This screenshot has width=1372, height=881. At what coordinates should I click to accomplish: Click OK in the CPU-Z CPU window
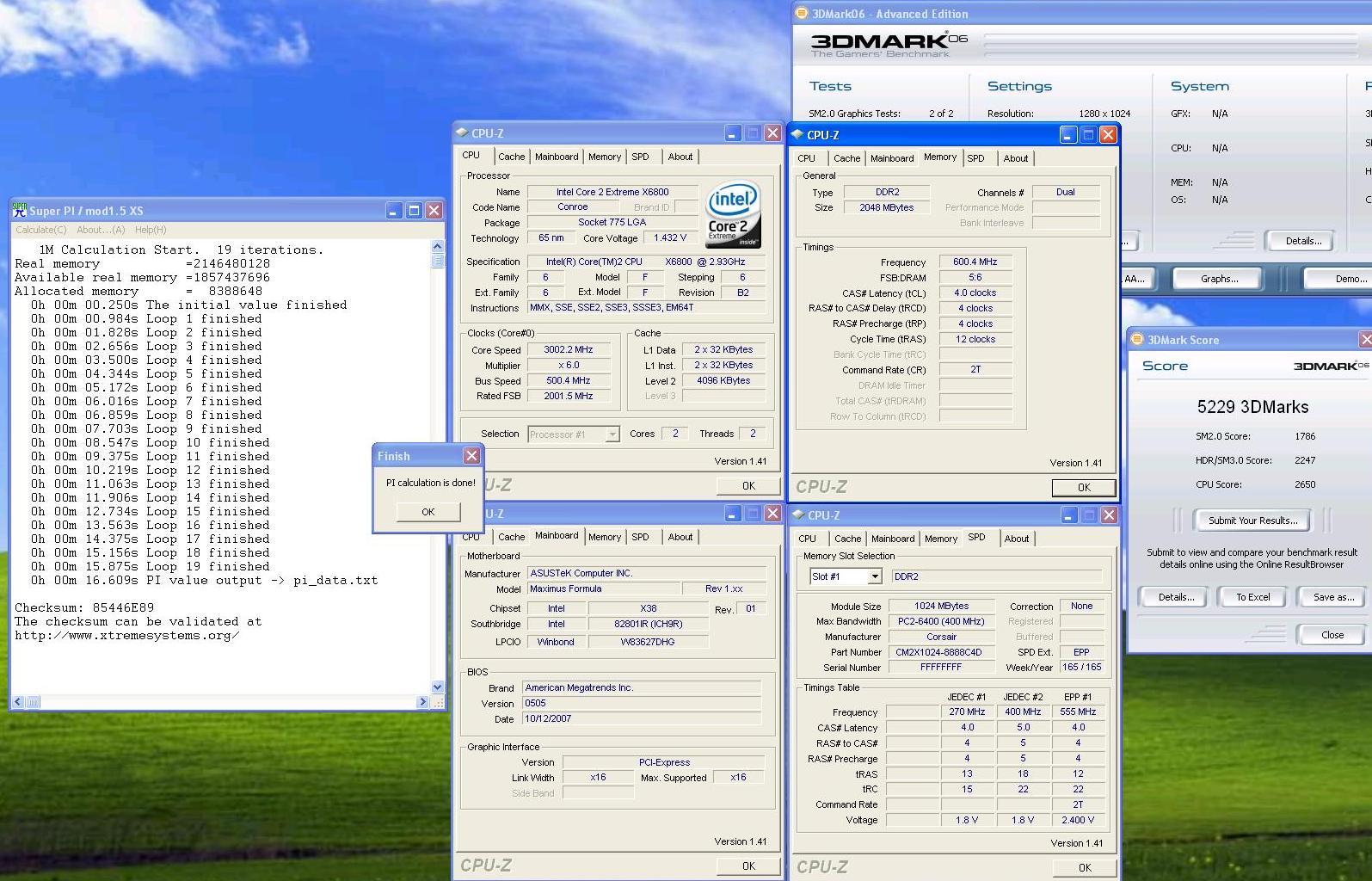click(x=748, y=486)
